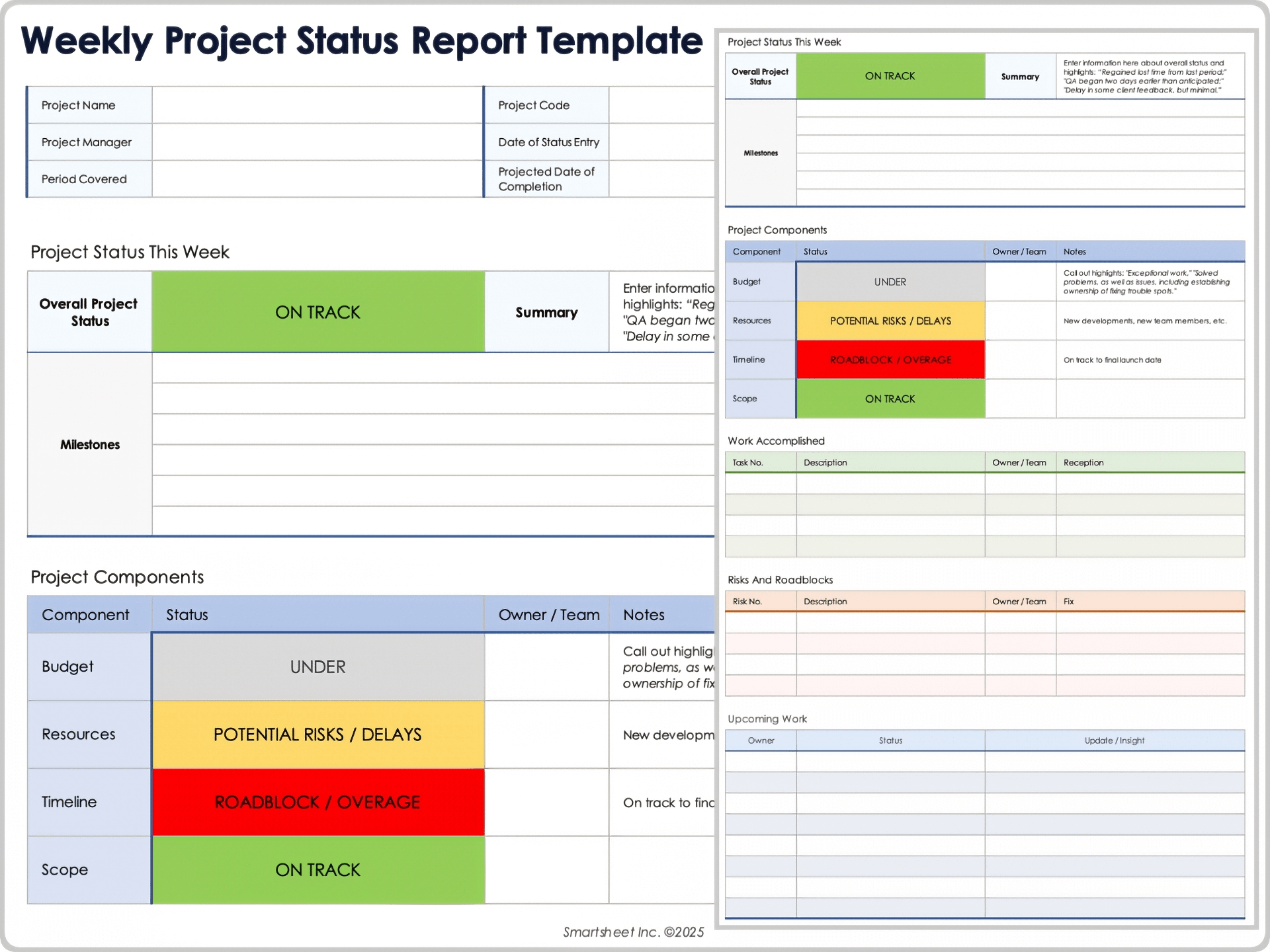Select the Projected Date of Completion field
1270x952 pixels.
tap(661, 178)
